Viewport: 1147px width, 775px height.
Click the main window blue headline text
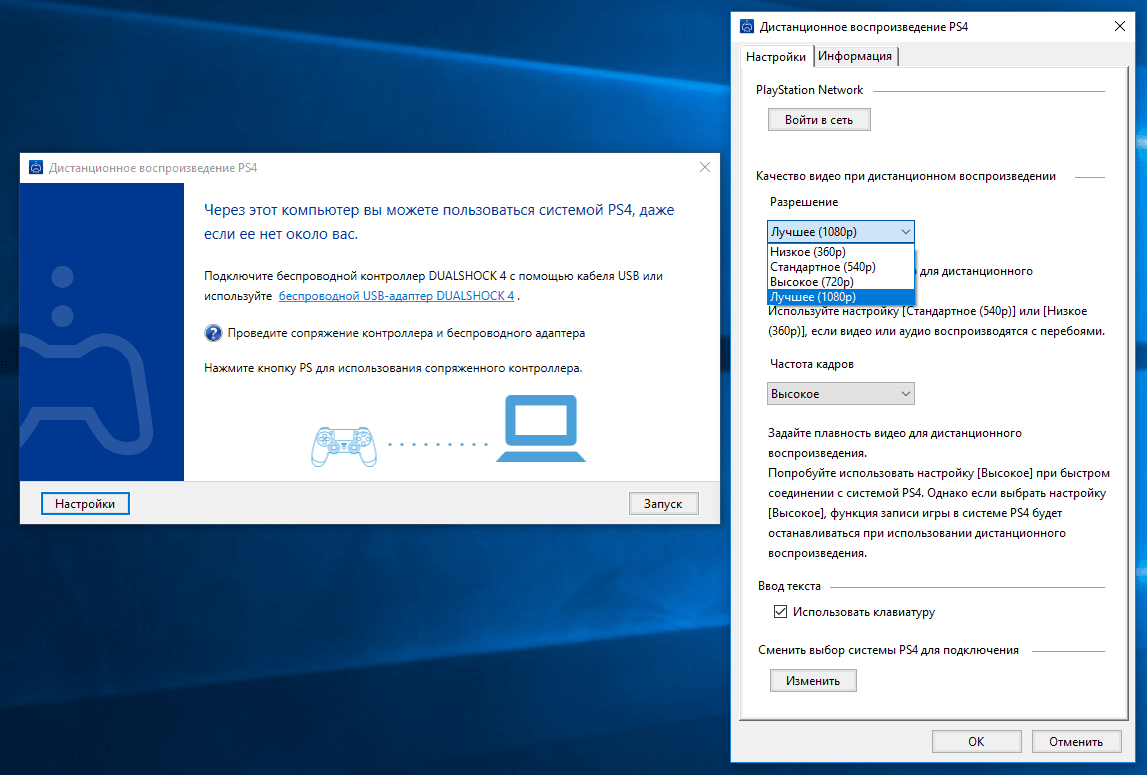click(439, 222)
